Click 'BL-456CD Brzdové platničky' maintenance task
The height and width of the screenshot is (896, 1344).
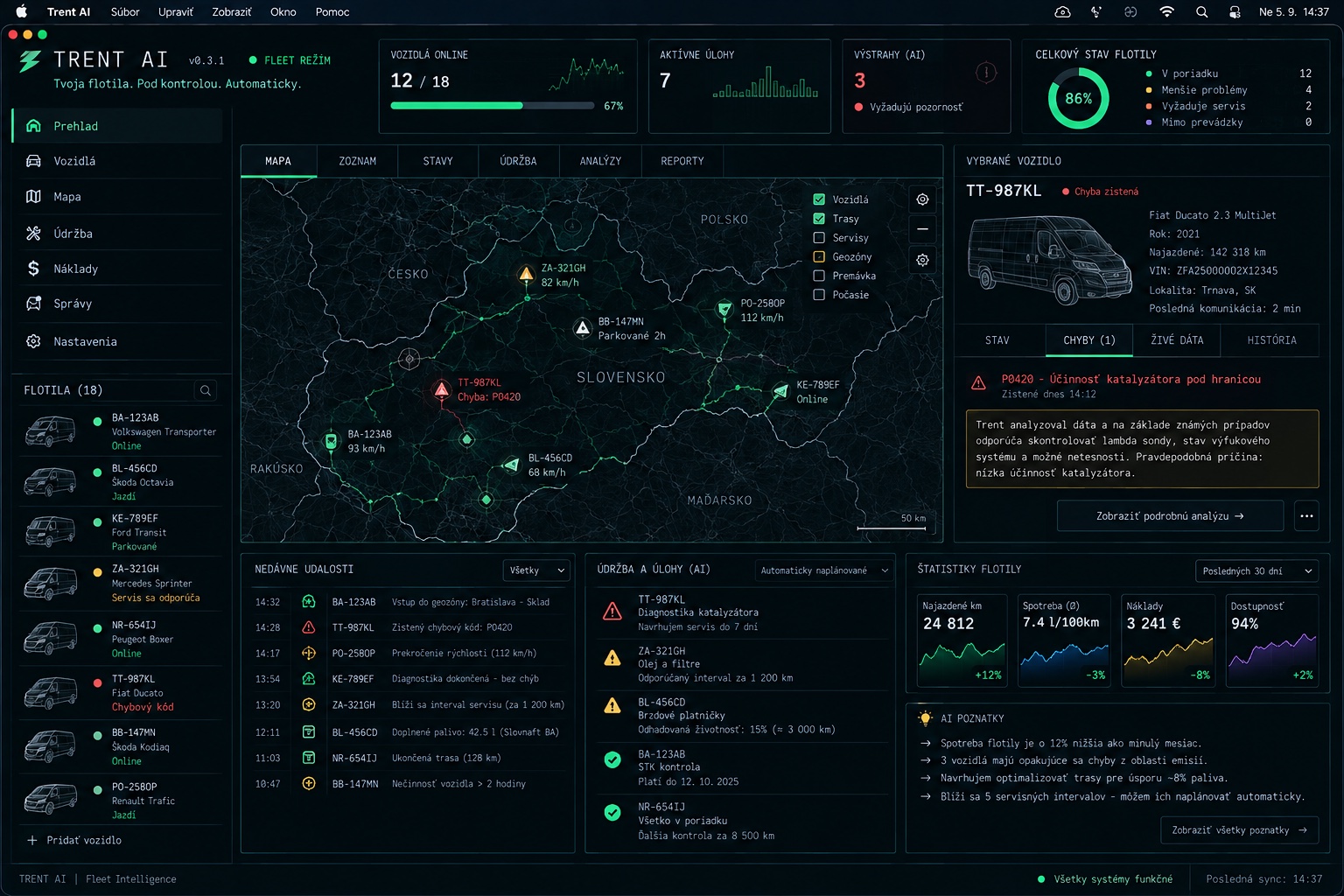click(740, 716)
